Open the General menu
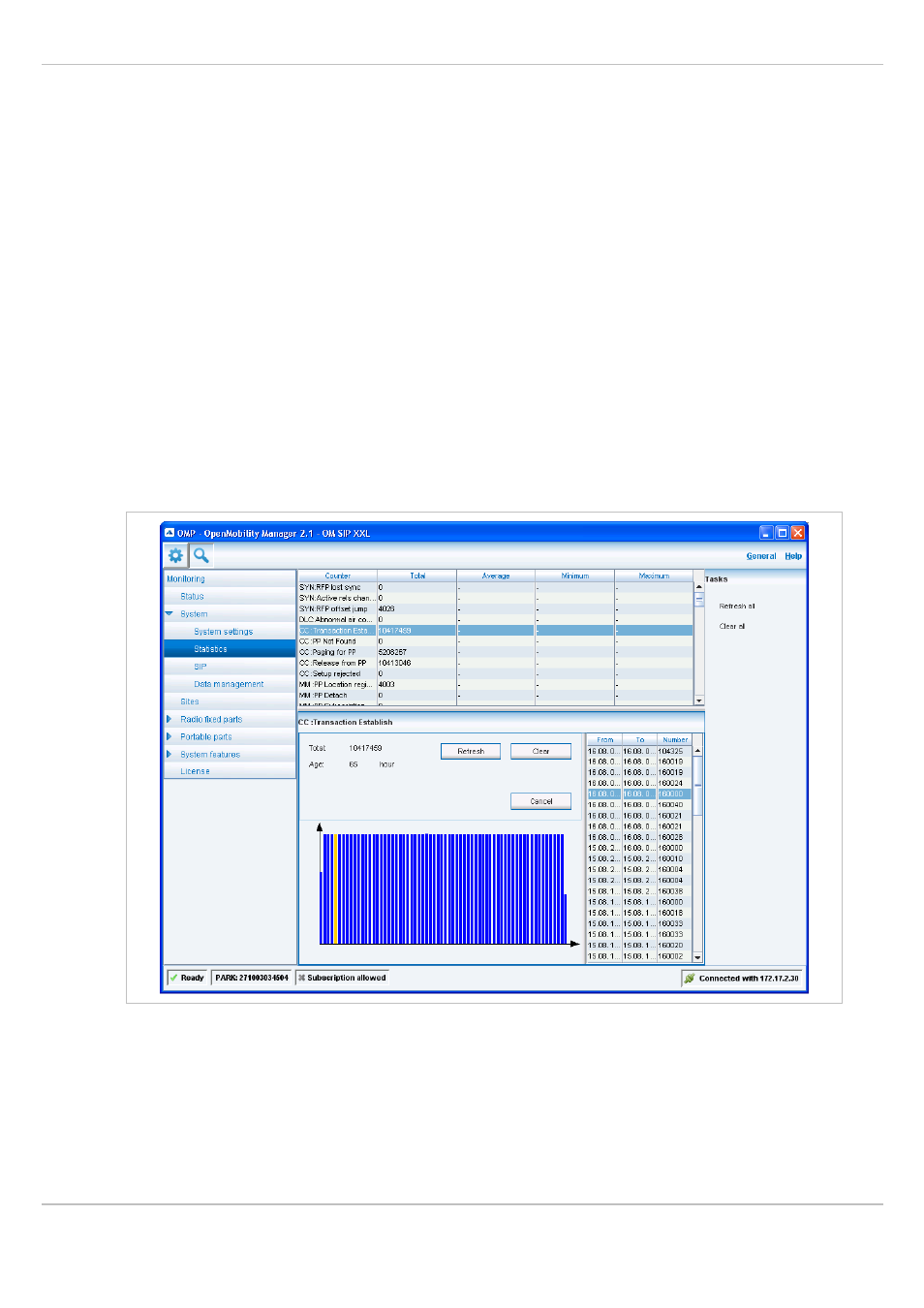This screenshot has height=1308, width=924. pyautogui.click(x=761, y=556)
